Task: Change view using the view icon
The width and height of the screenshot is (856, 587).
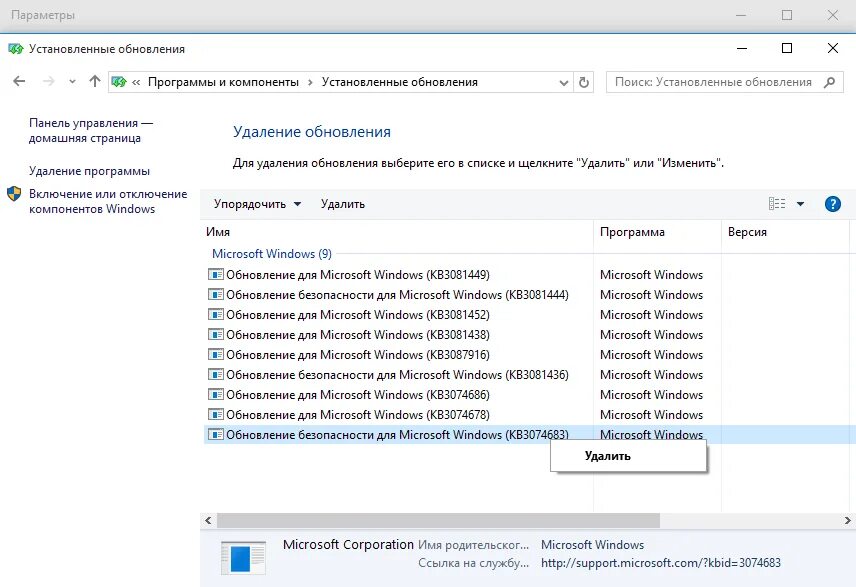Action: click(x=777, y=204)
